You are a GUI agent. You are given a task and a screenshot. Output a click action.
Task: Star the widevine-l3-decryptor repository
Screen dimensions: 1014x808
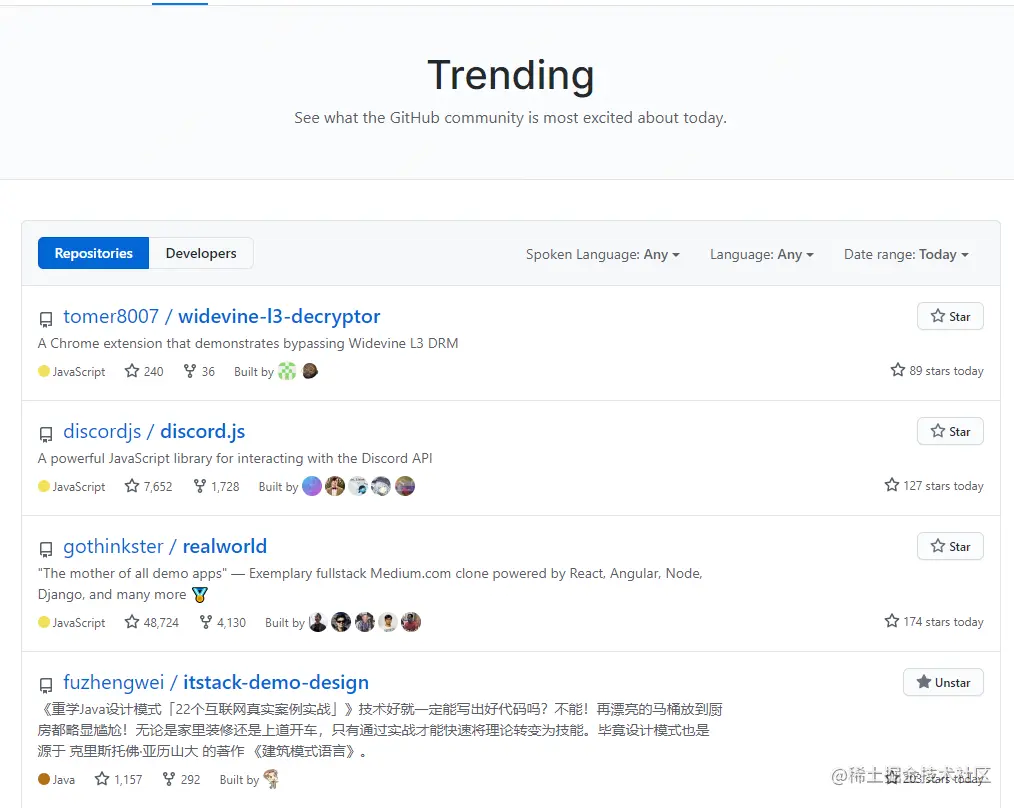point(950,316)
